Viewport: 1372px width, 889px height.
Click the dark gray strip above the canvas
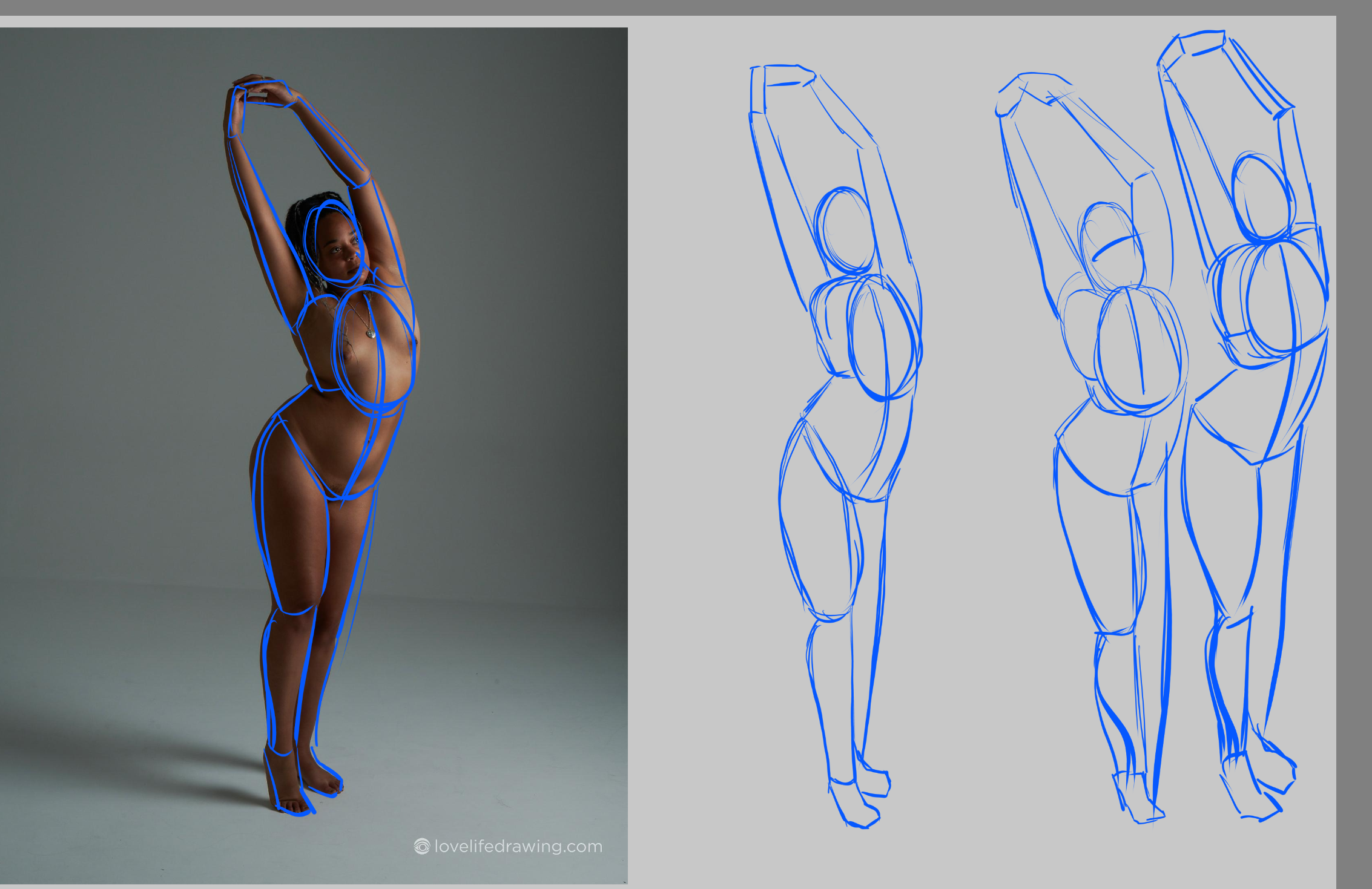point(666,7)
